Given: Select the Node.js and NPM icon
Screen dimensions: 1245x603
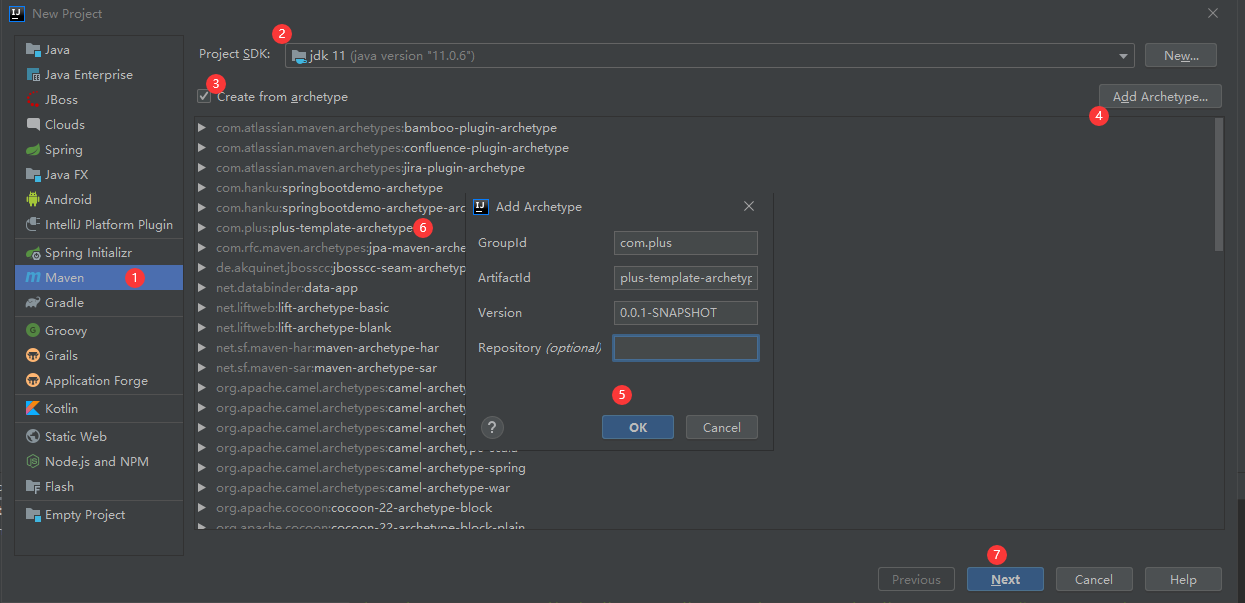Looking at the screenshot, I should click(33, 462).
